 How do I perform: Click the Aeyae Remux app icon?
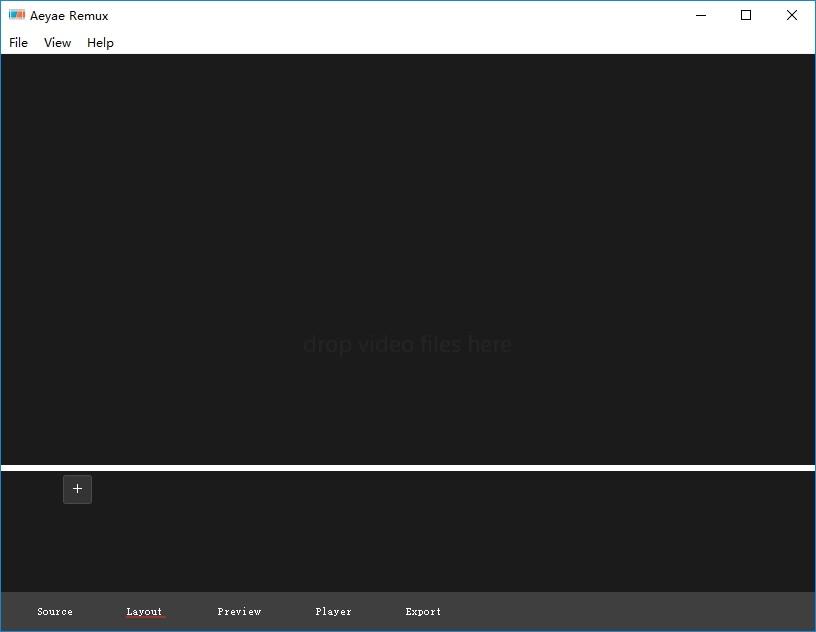17,15
